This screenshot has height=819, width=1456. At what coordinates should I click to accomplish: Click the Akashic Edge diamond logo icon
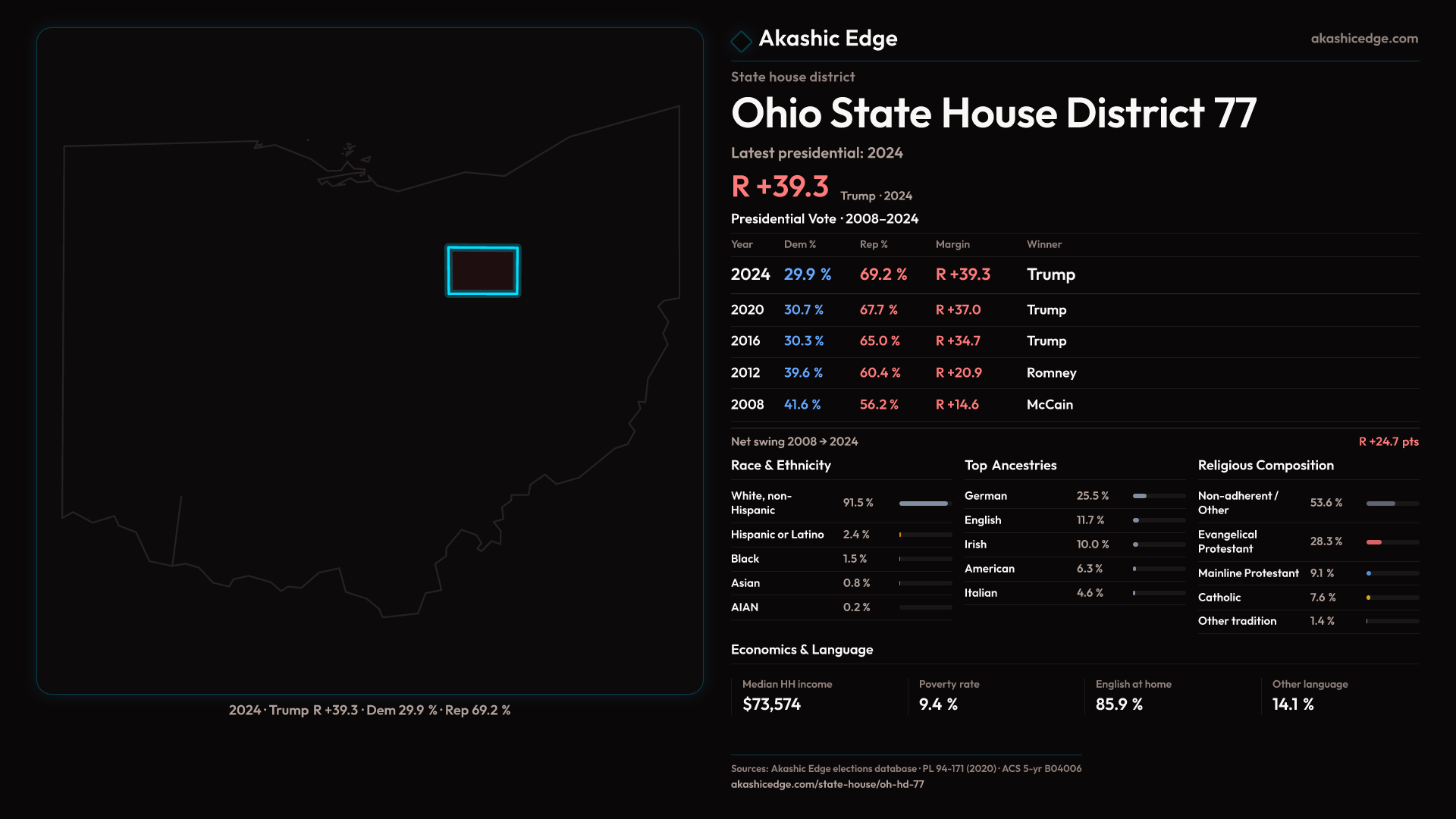tap(741, 40)
